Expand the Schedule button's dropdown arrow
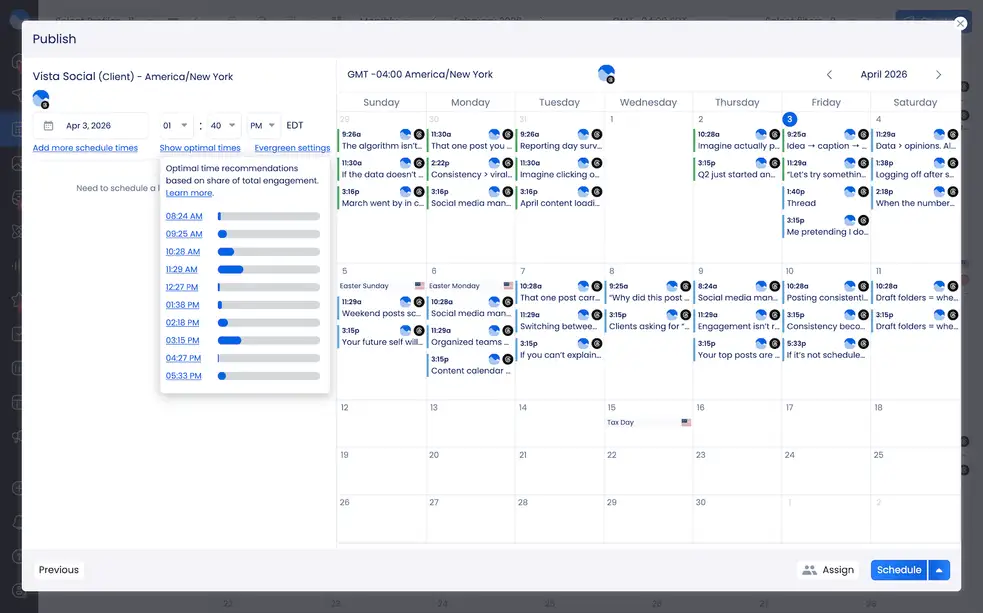Viewport: 983px width, 613px height. [x=938, y=569]
